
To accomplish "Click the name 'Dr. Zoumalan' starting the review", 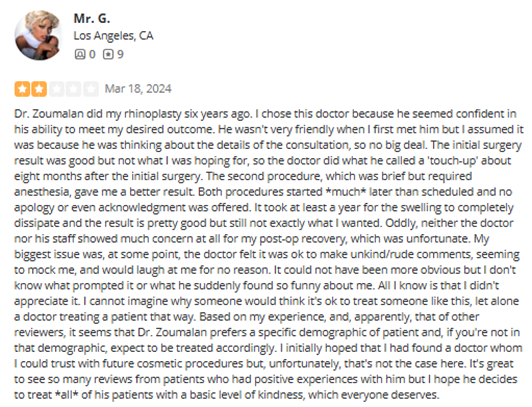I will point(49,114).
